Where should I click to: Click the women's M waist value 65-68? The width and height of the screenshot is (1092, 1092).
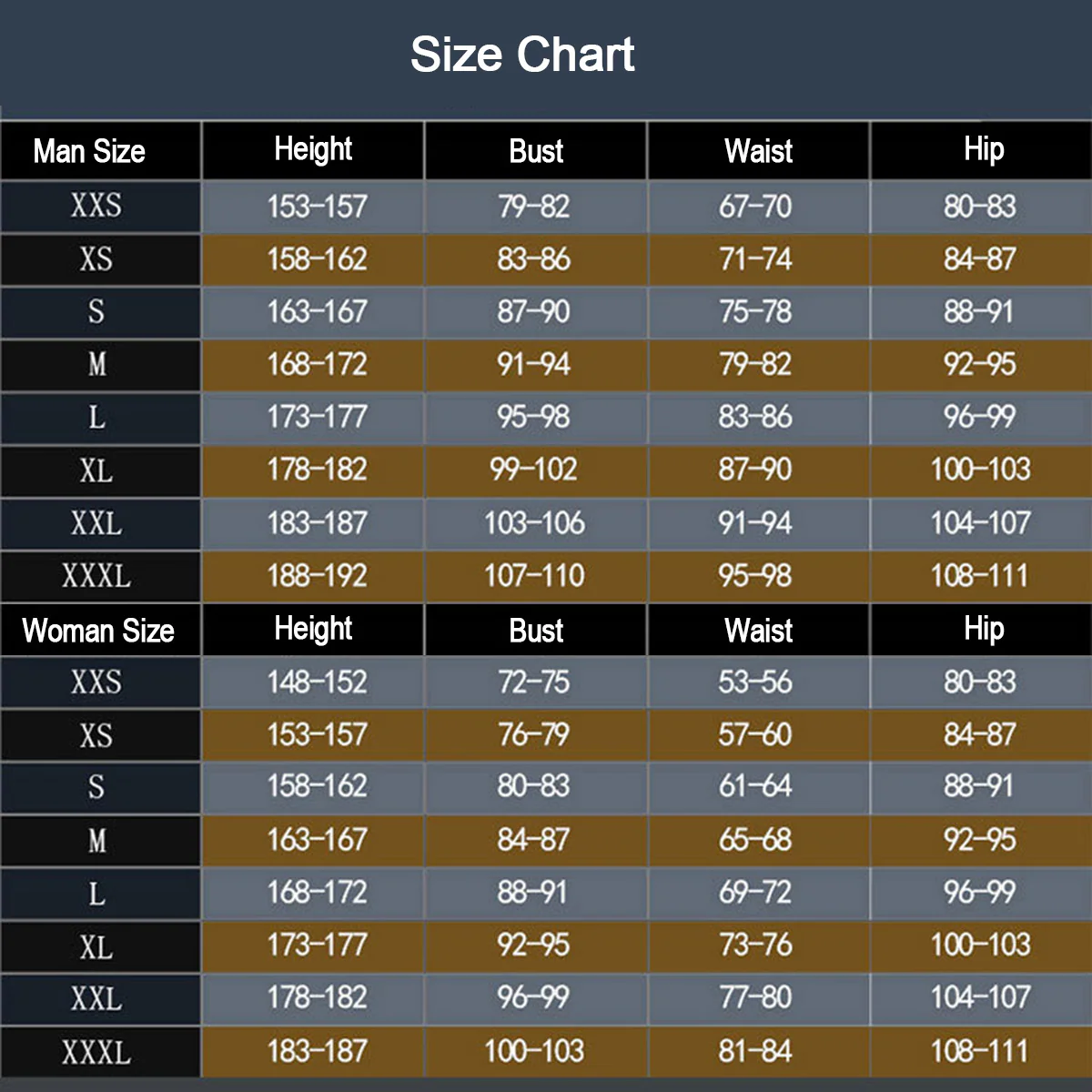click(755, 840)
